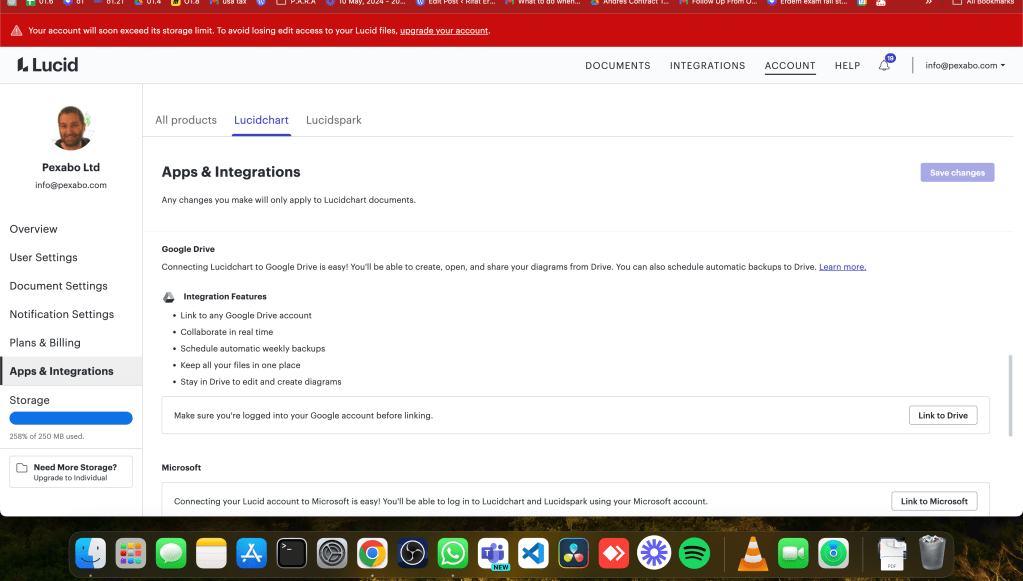The height and width of the screenshot is (581, 1023).
Task: Click Schedule automatic weekly backups text
Action: (252, 349)
